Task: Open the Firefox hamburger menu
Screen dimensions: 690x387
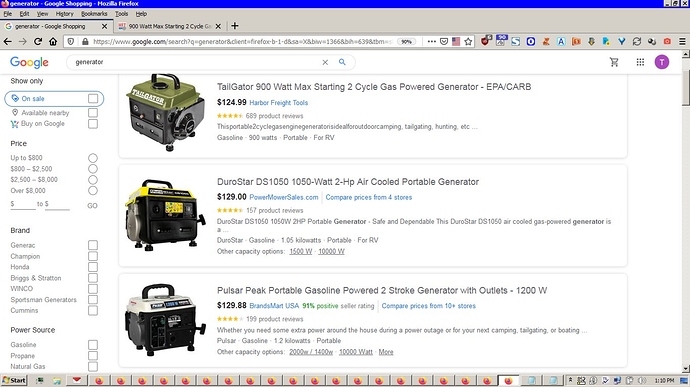Action: 682,41
